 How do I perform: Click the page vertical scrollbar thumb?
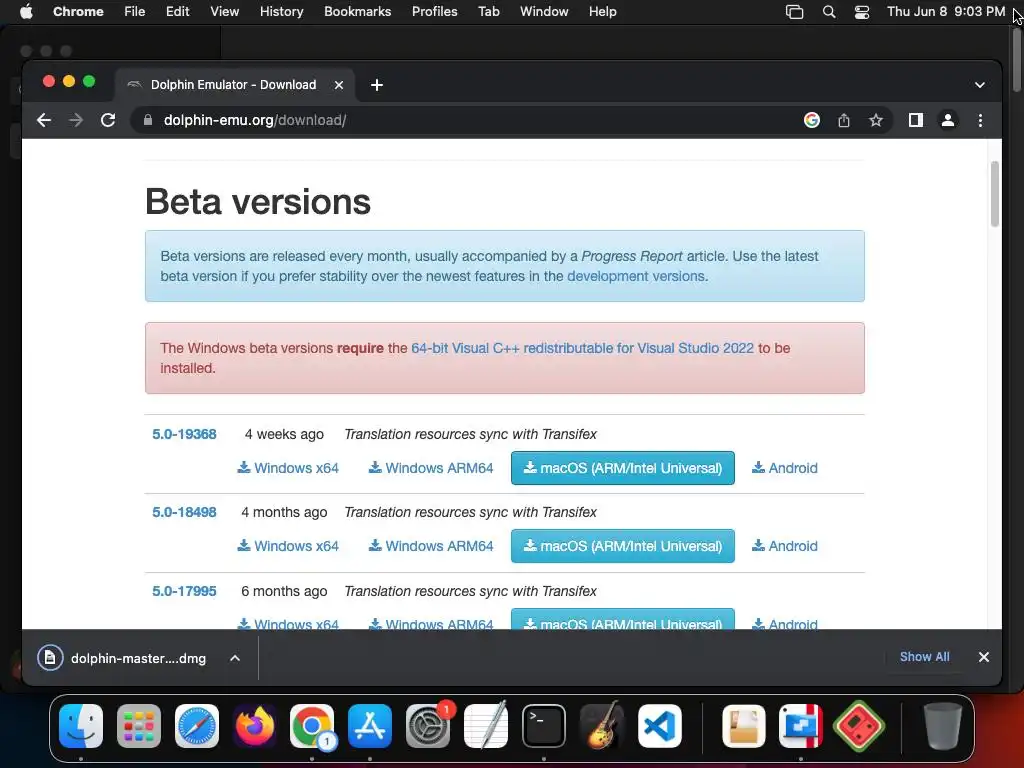[x=995, y=194]
